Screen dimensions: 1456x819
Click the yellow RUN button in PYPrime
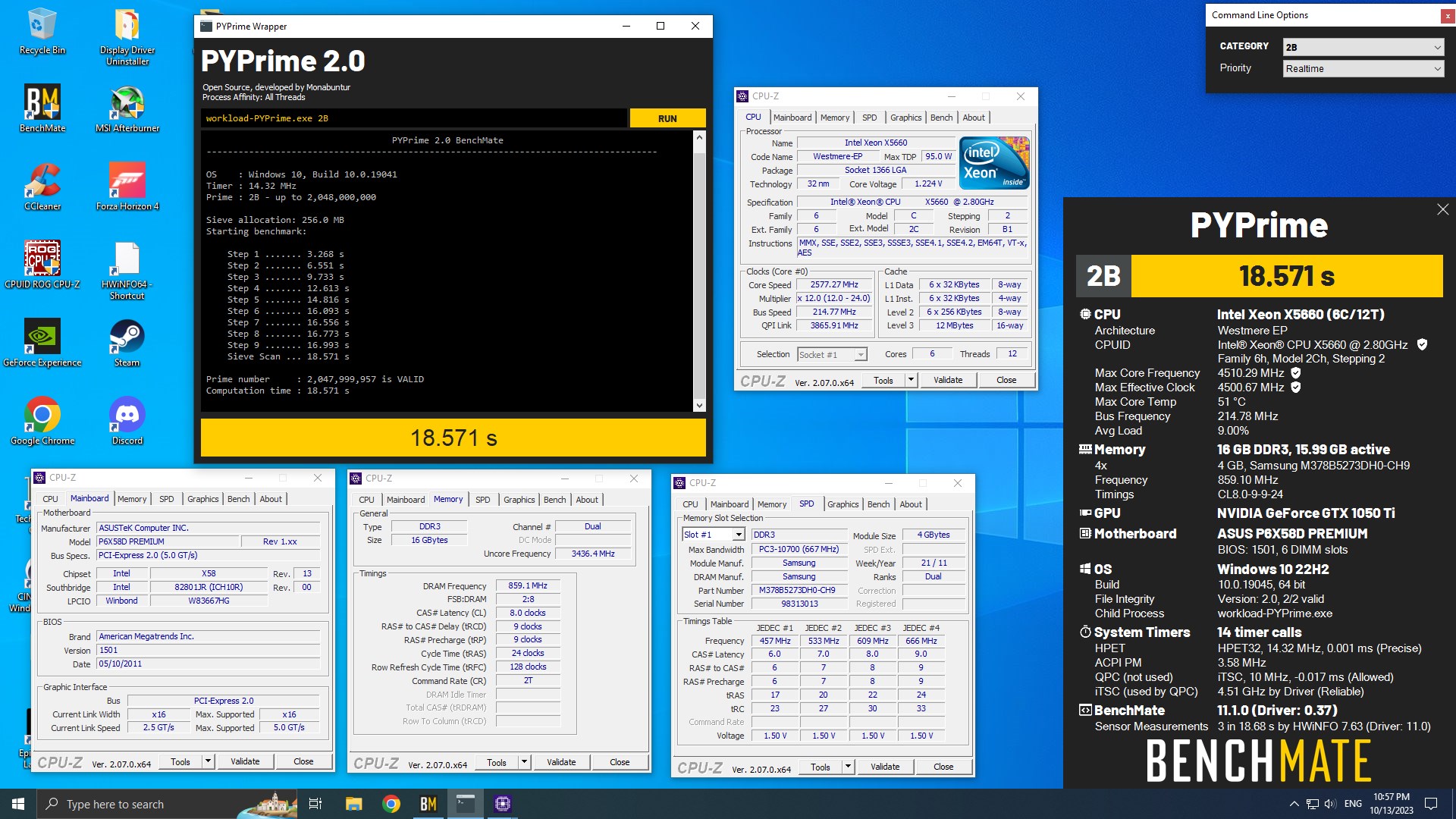[667, 118]
